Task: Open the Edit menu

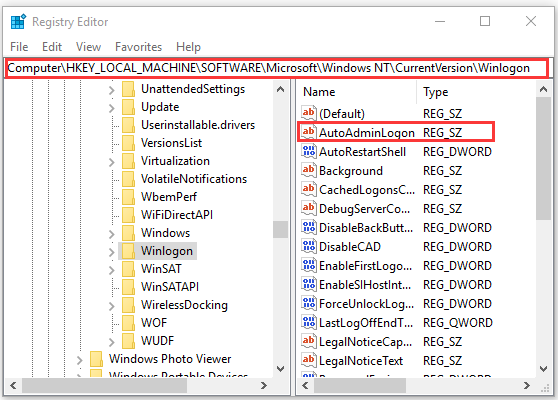Action: (x=52, y=47)
